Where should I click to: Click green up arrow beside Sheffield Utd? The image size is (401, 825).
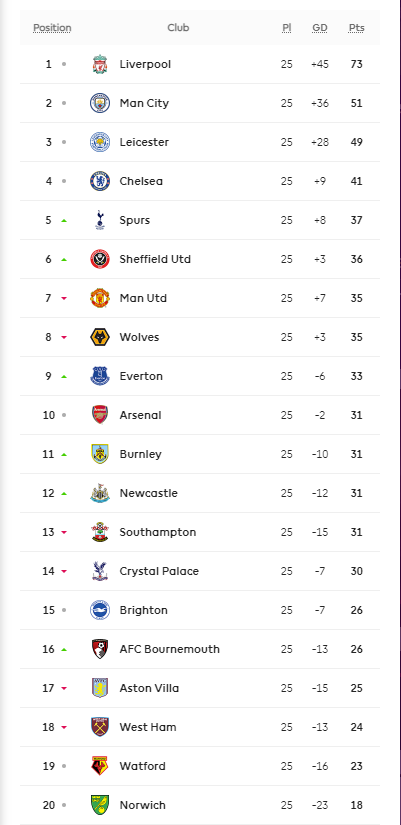click(64, 259)
